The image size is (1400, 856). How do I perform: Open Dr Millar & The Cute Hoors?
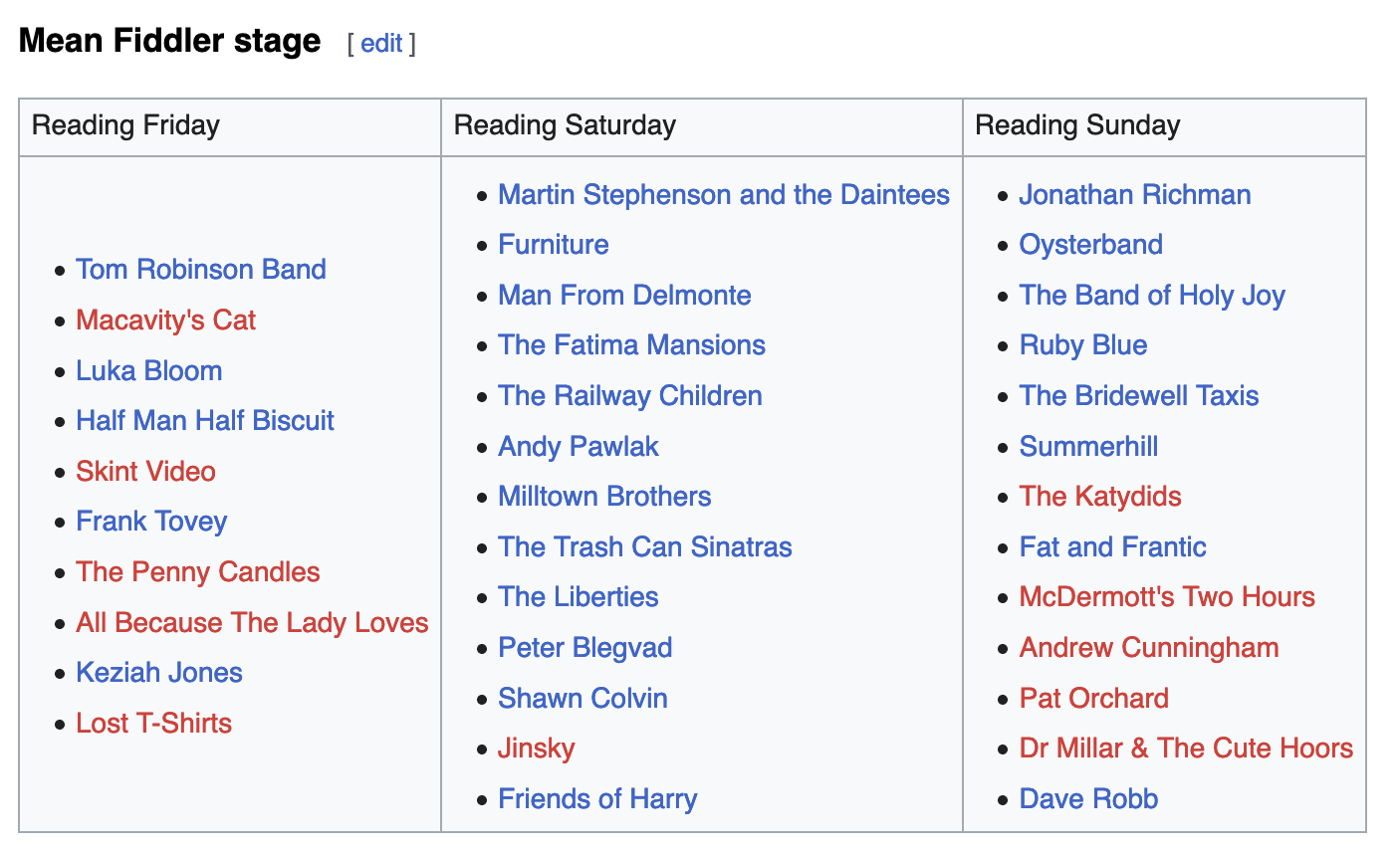tap(1186, 749)
